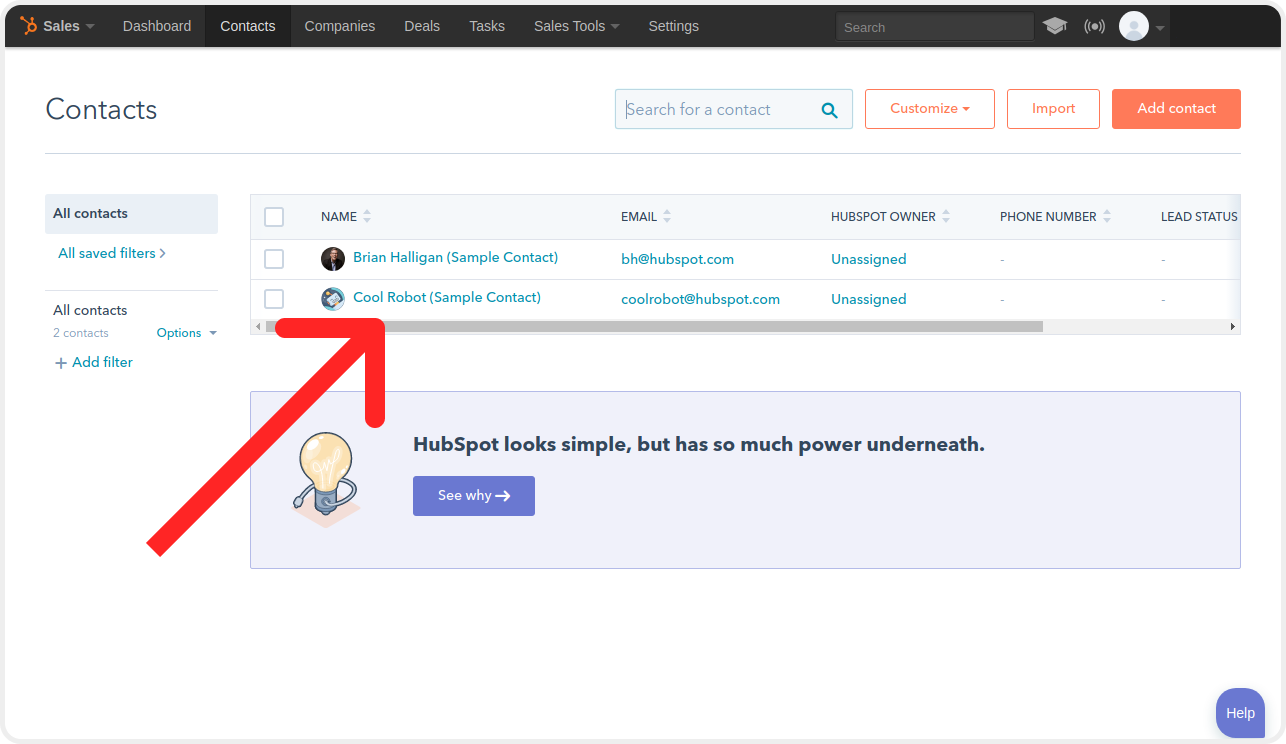Sort by HUBSPOT OWNER column arrows
This screenshot has height=744, width=1286.
(x=946, y=216)
